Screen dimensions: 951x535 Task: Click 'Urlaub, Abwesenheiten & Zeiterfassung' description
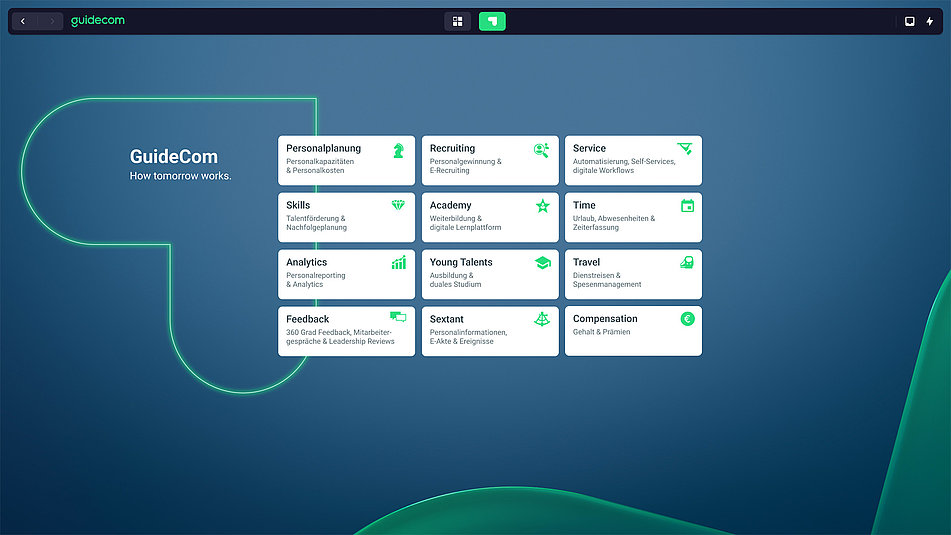coord(614,223)
